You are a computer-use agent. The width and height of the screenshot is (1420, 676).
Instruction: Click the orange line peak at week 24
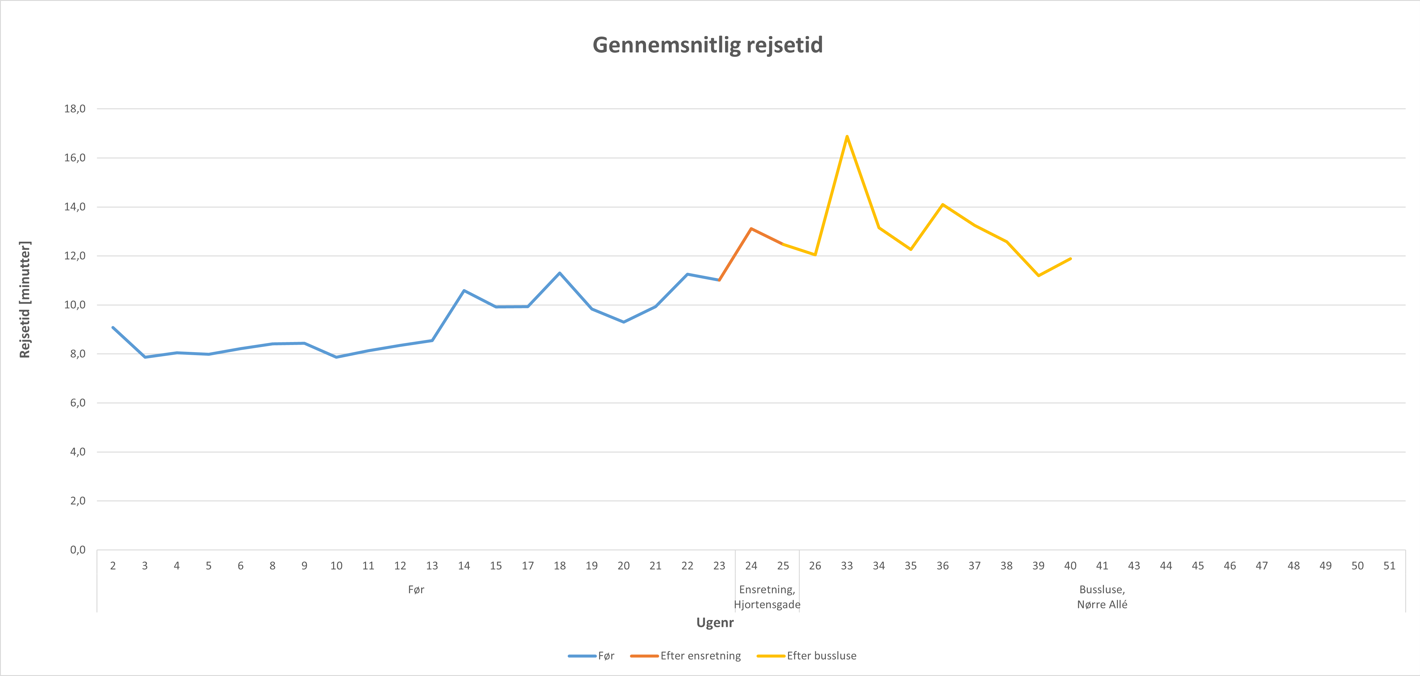751,229
